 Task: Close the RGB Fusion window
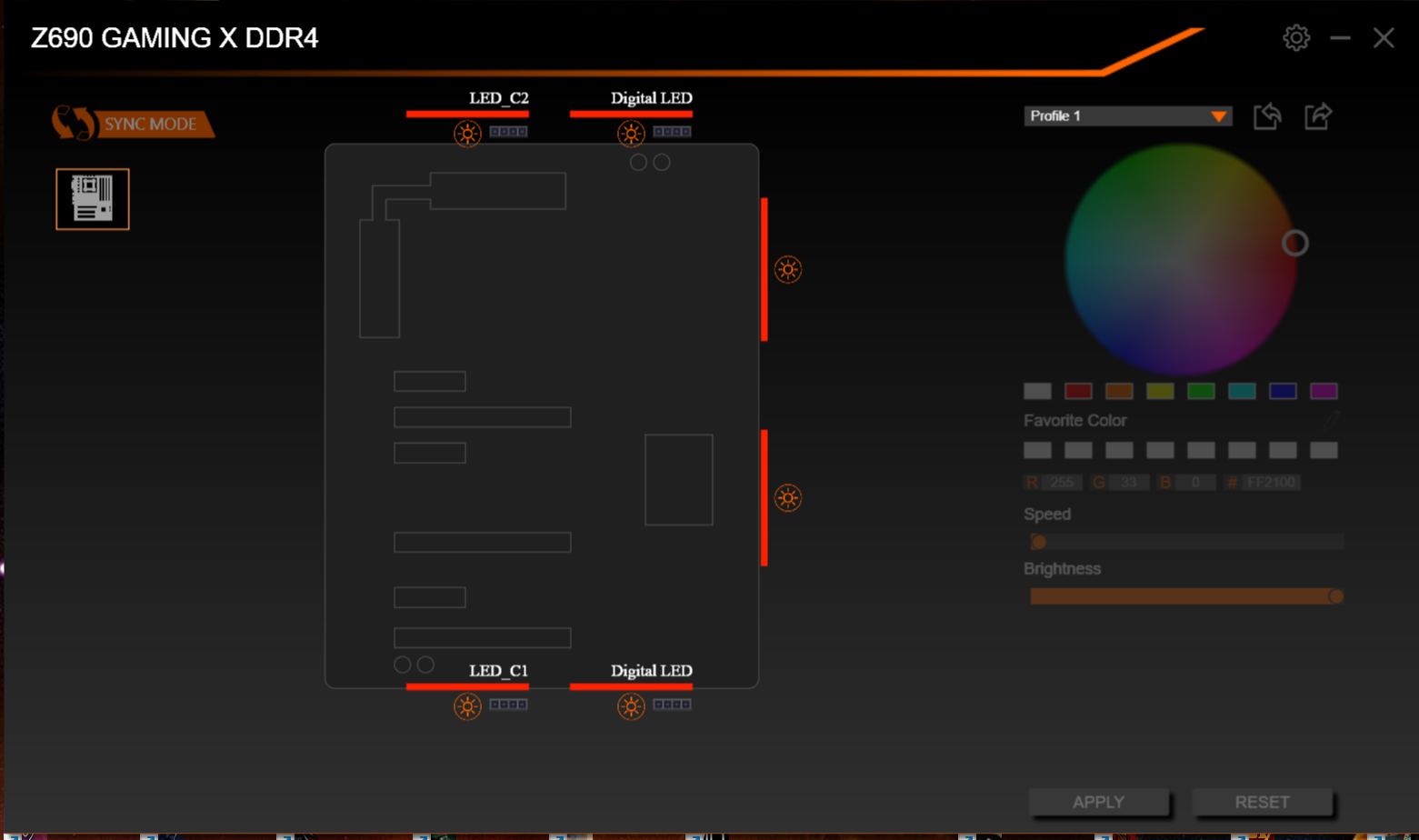(x=1384, y=37)
